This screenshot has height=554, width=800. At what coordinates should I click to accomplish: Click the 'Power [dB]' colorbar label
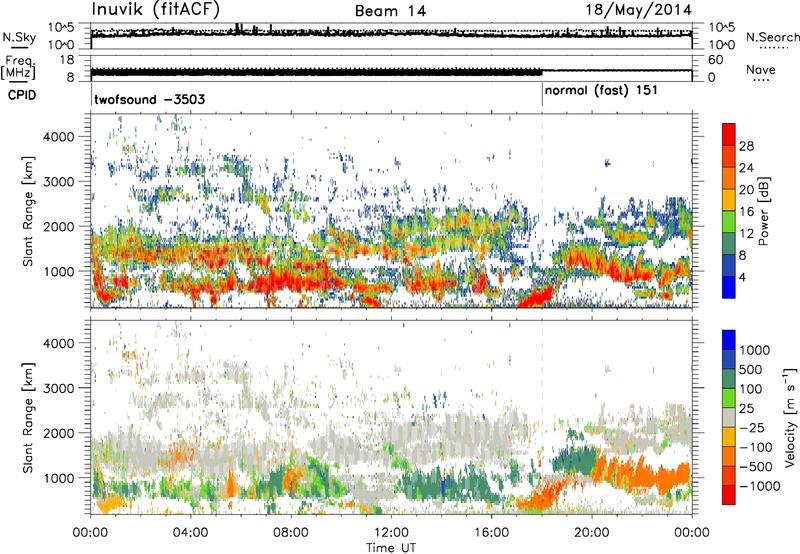(x=763, y=211)
